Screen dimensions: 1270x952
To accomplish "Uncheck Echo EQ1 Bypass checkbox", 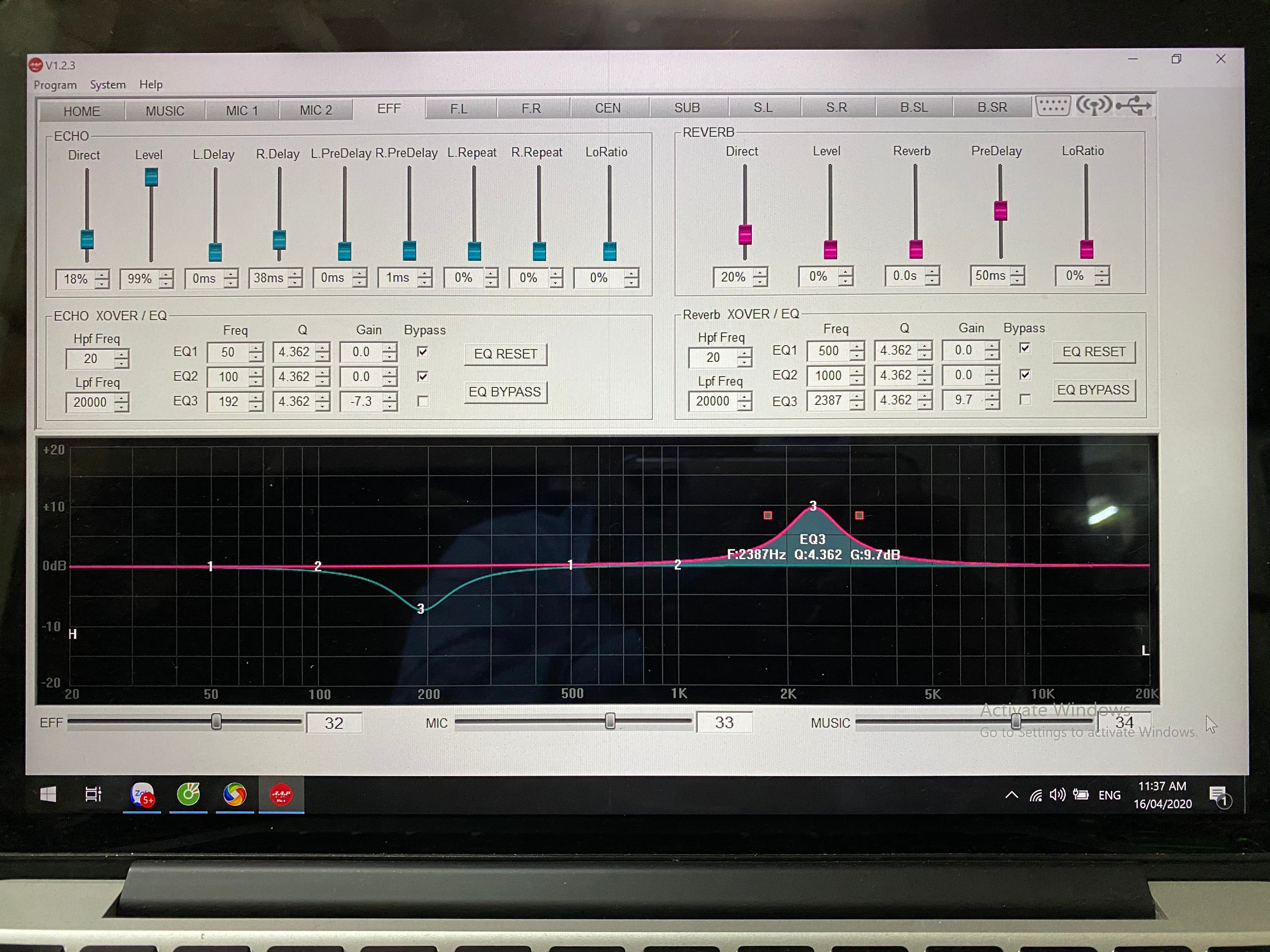I will click(422, 352).
